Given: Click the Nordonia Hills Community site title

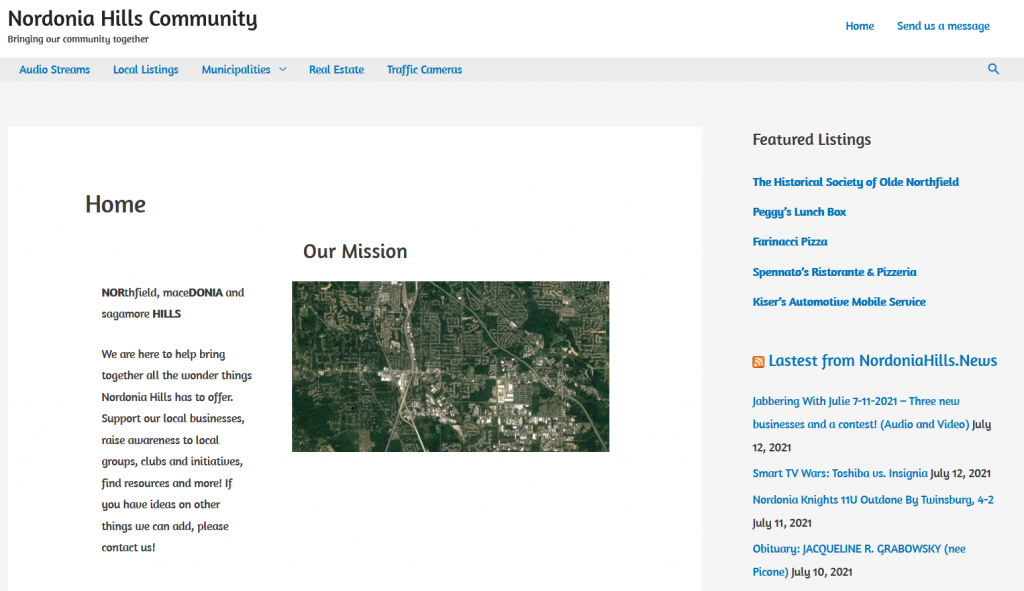Looking at the screenshot, I should [133, 18].
